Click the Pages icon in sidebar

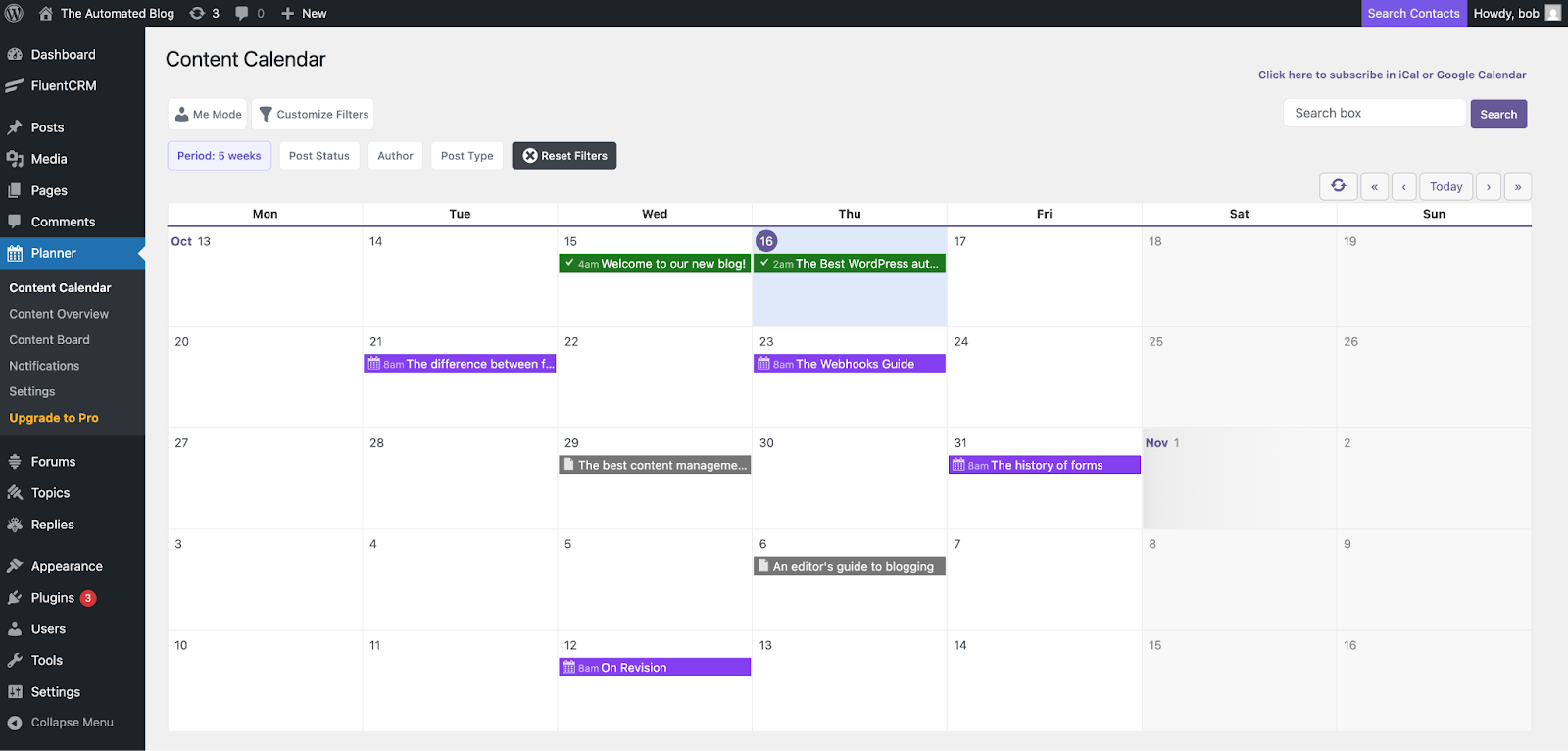(x=15, y=190)
